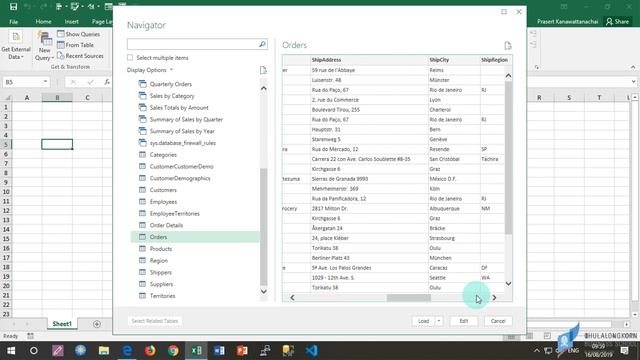
Task: Click preview vertical scroll down arrow
Action: 509,284
